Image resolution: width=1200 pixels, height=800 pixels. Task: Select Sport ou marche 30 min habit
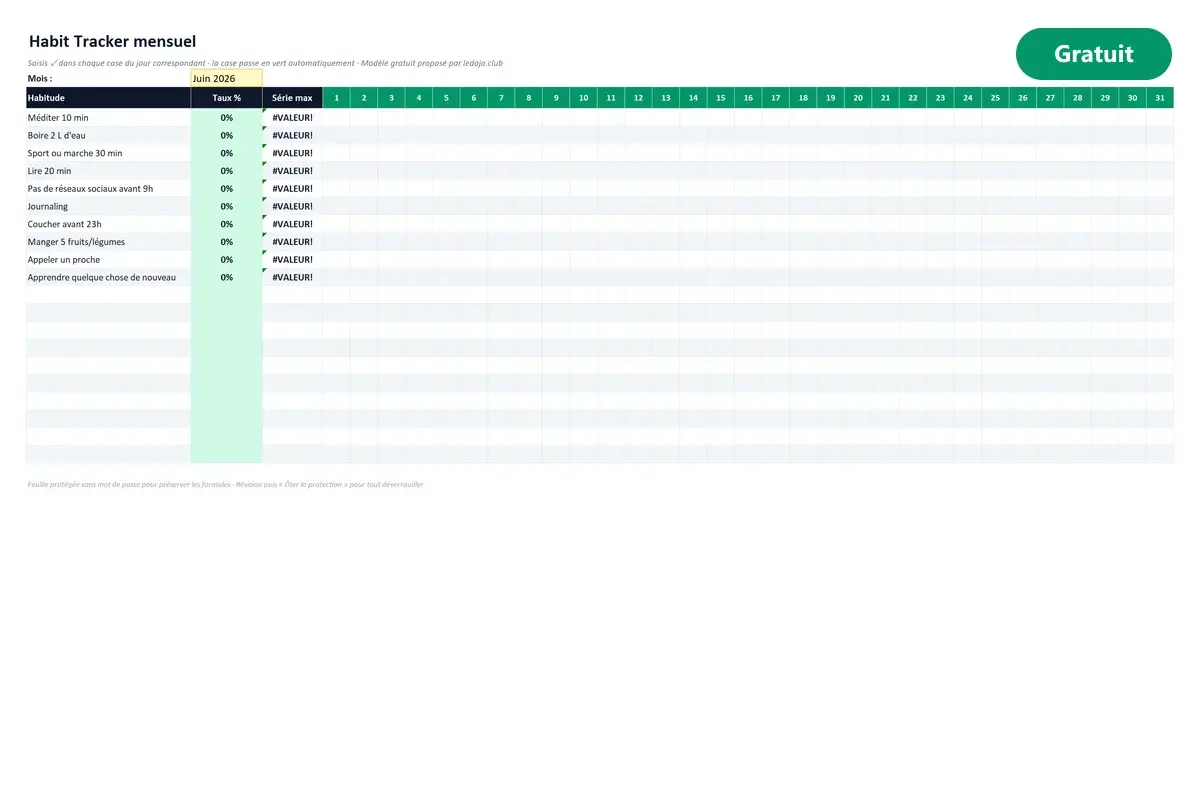pyautogui.click(x=108, y=153)
